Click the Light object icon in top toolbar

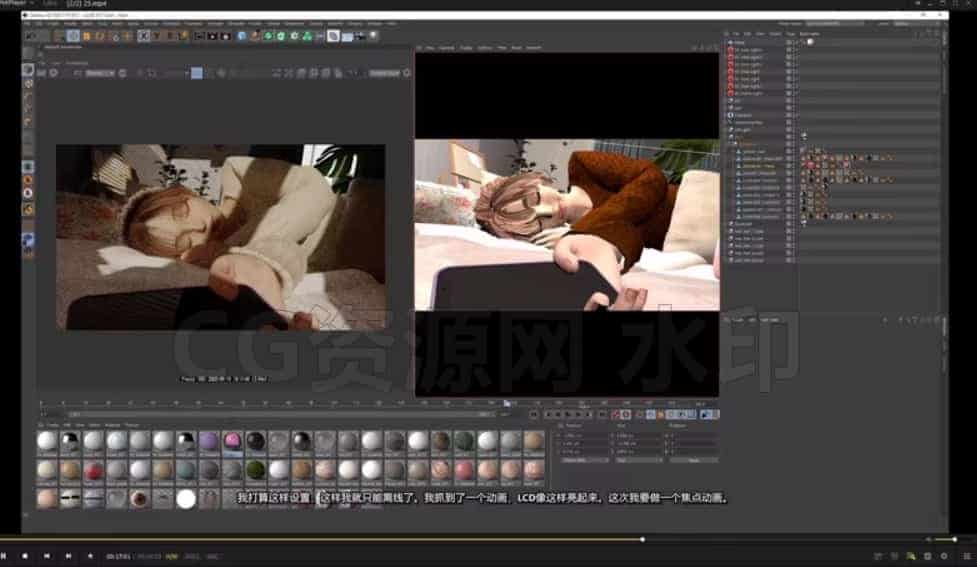click(x=373, y=36)
